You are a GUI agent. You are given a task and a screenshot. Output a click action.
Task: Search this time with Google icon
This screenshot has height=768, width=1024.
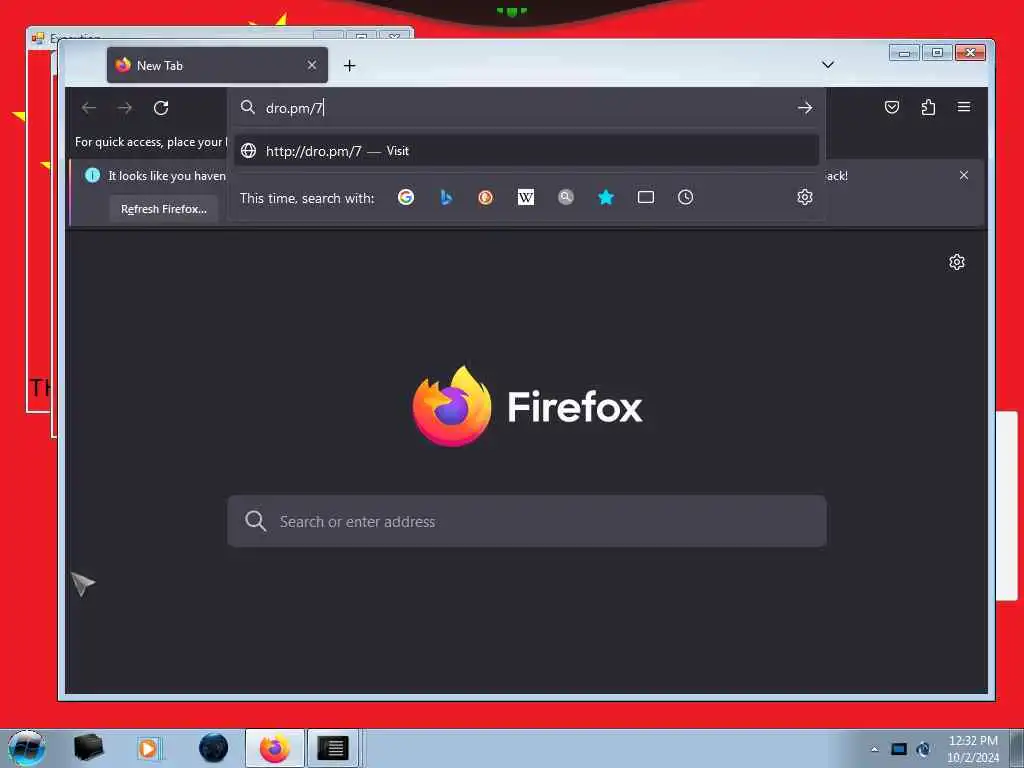(x=406, y=197)
